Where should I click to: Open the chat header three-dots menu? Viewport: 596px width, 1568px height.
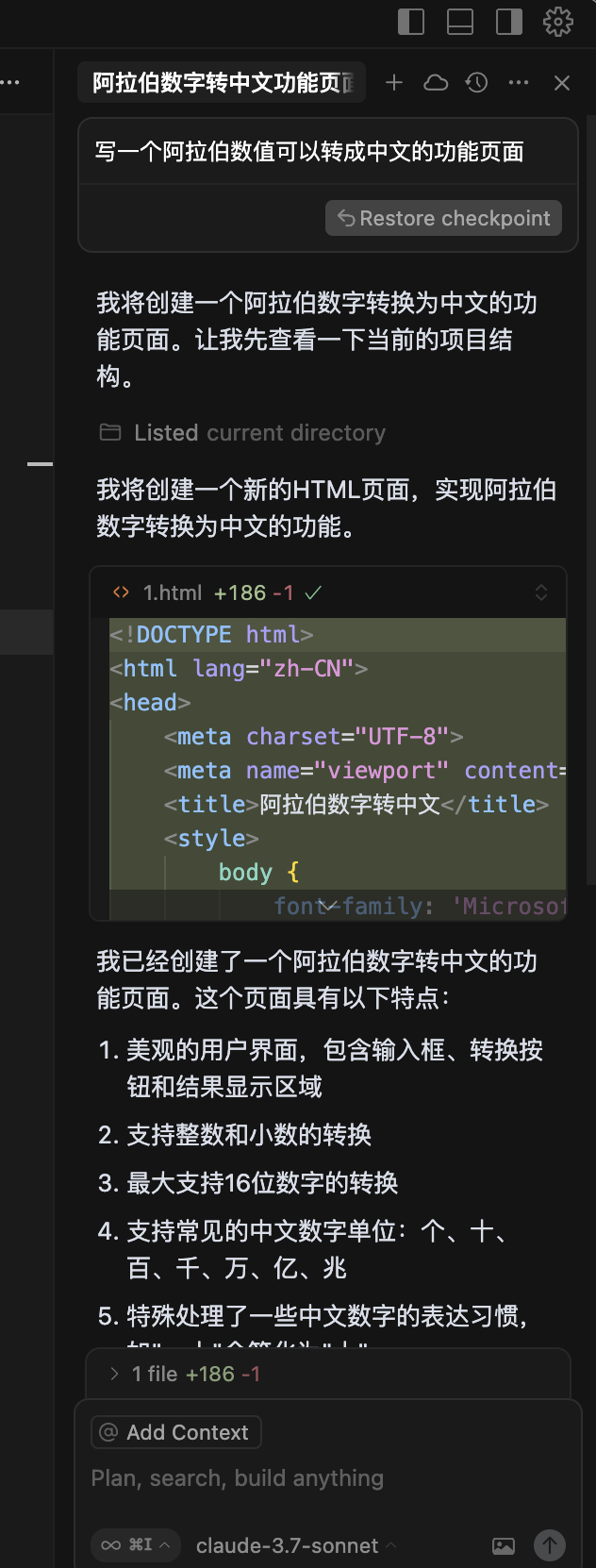pyautogui.click(x=519, y=83)
